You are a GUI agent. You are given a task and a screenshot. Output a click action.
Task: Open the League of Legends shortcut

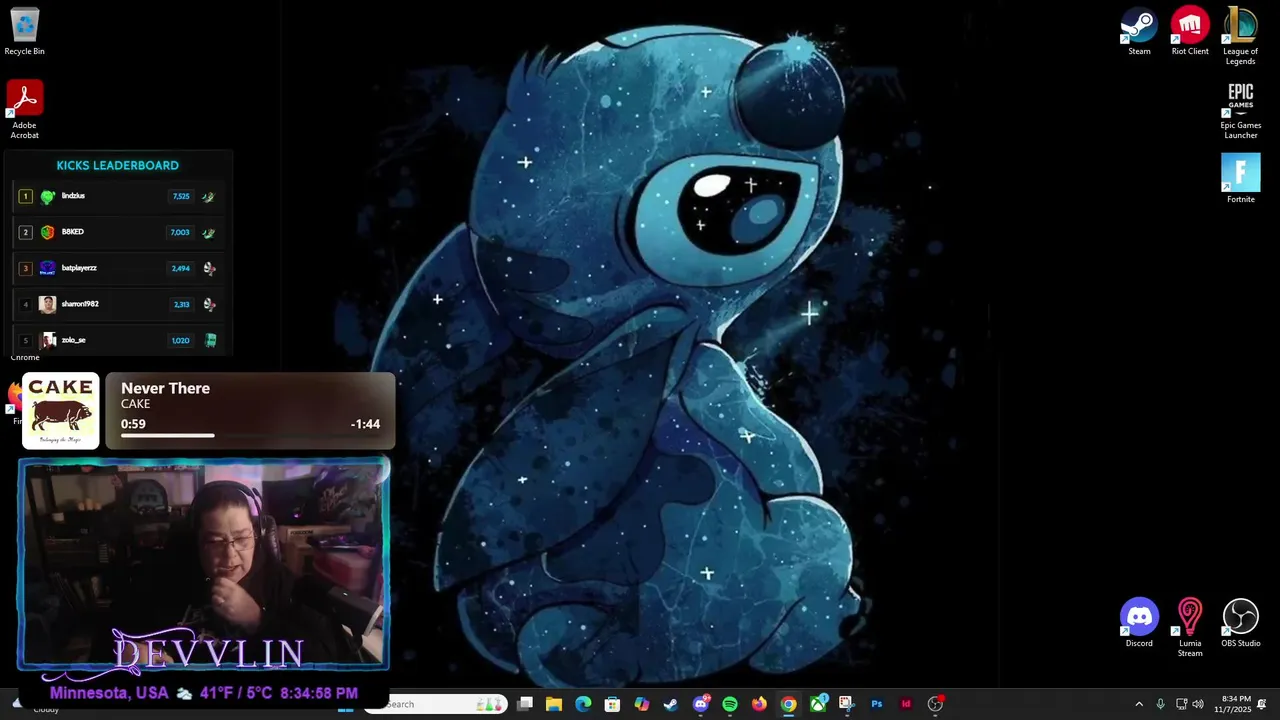tap(1240, 36)
